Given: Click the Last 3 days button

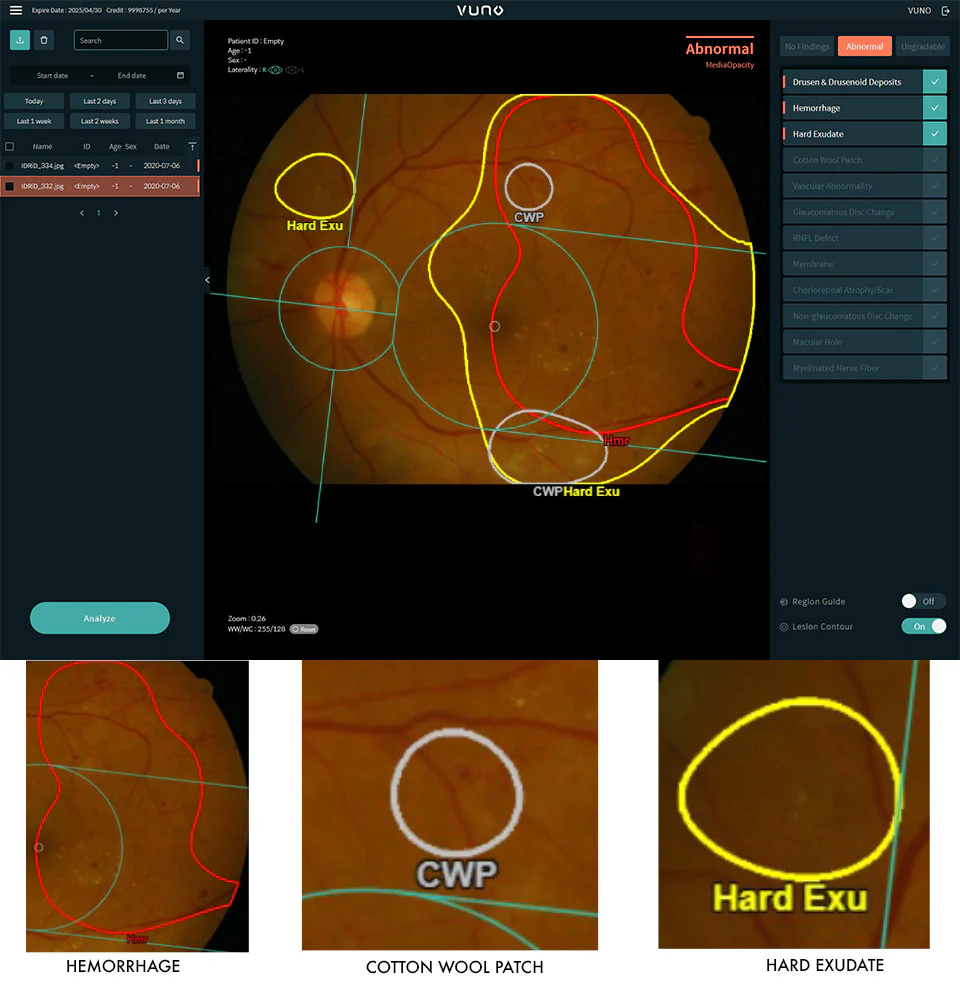Looking at the screenshot, I should (x=165, y=101).
